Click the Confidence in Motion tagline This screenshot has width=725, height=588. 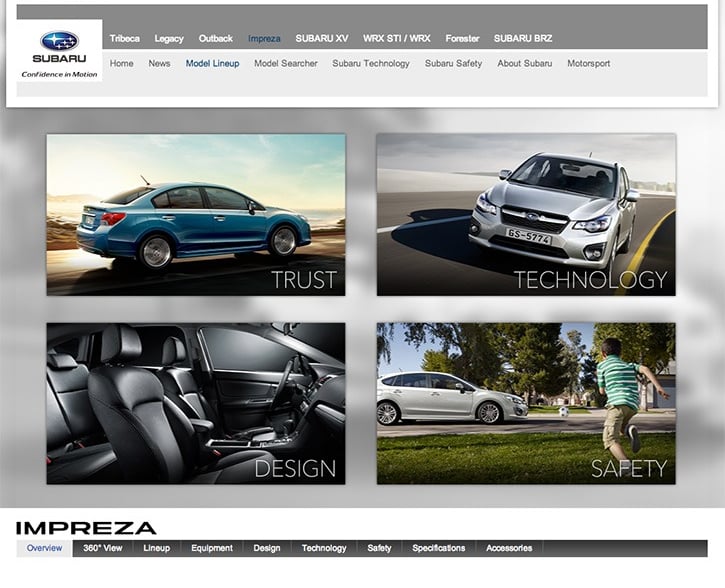(59, 74)
